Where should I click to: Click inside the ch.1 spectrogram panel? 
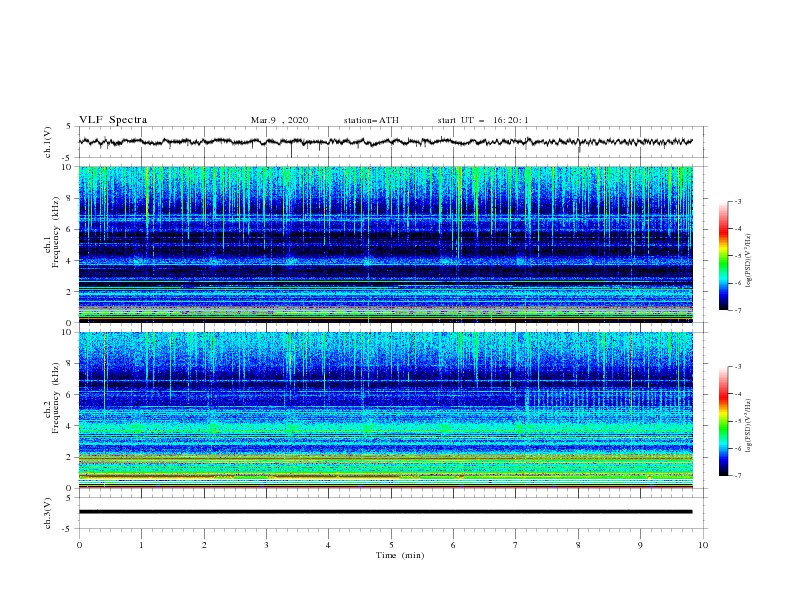385,244
